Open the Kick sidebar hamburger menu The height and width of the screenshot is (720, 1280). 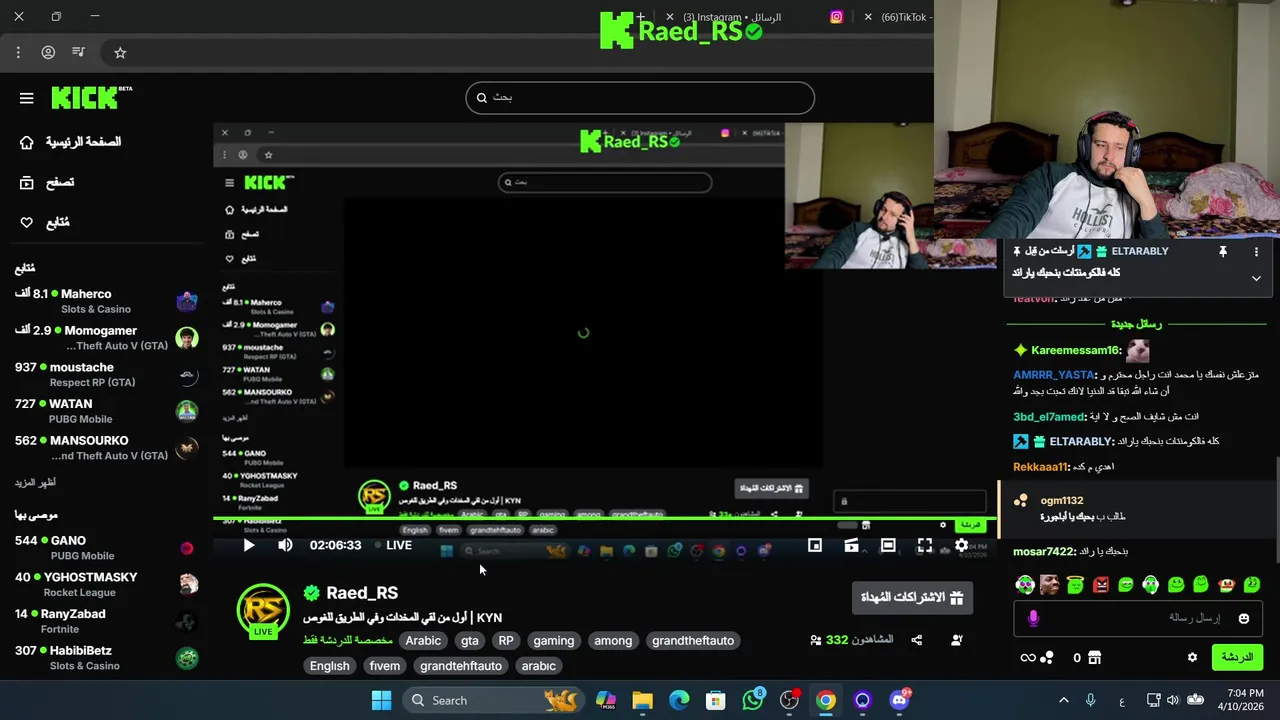coord(26,98)
